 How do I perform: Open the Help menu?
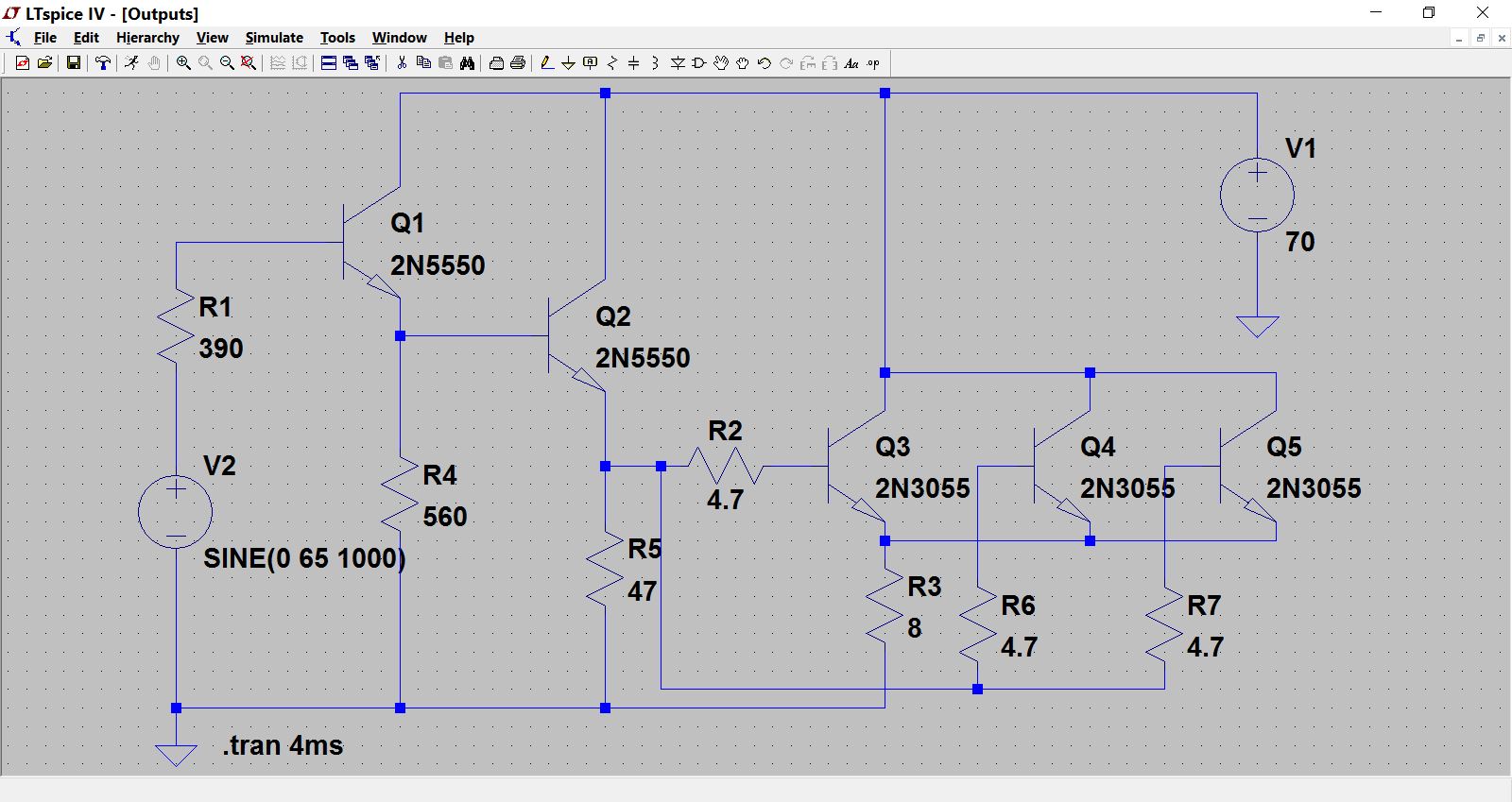coord(459,38)
